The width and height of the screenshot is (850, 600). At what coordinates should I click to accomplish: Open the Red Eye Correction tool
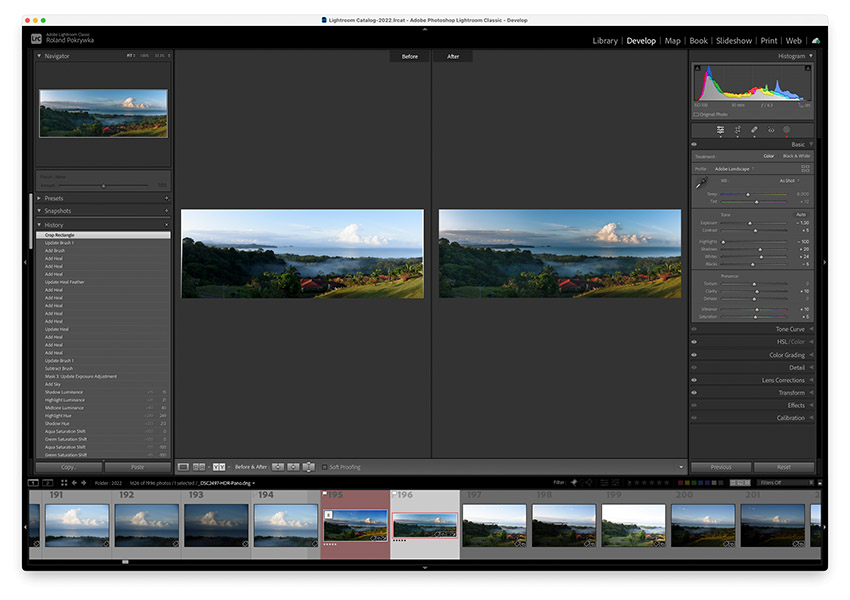770,130
